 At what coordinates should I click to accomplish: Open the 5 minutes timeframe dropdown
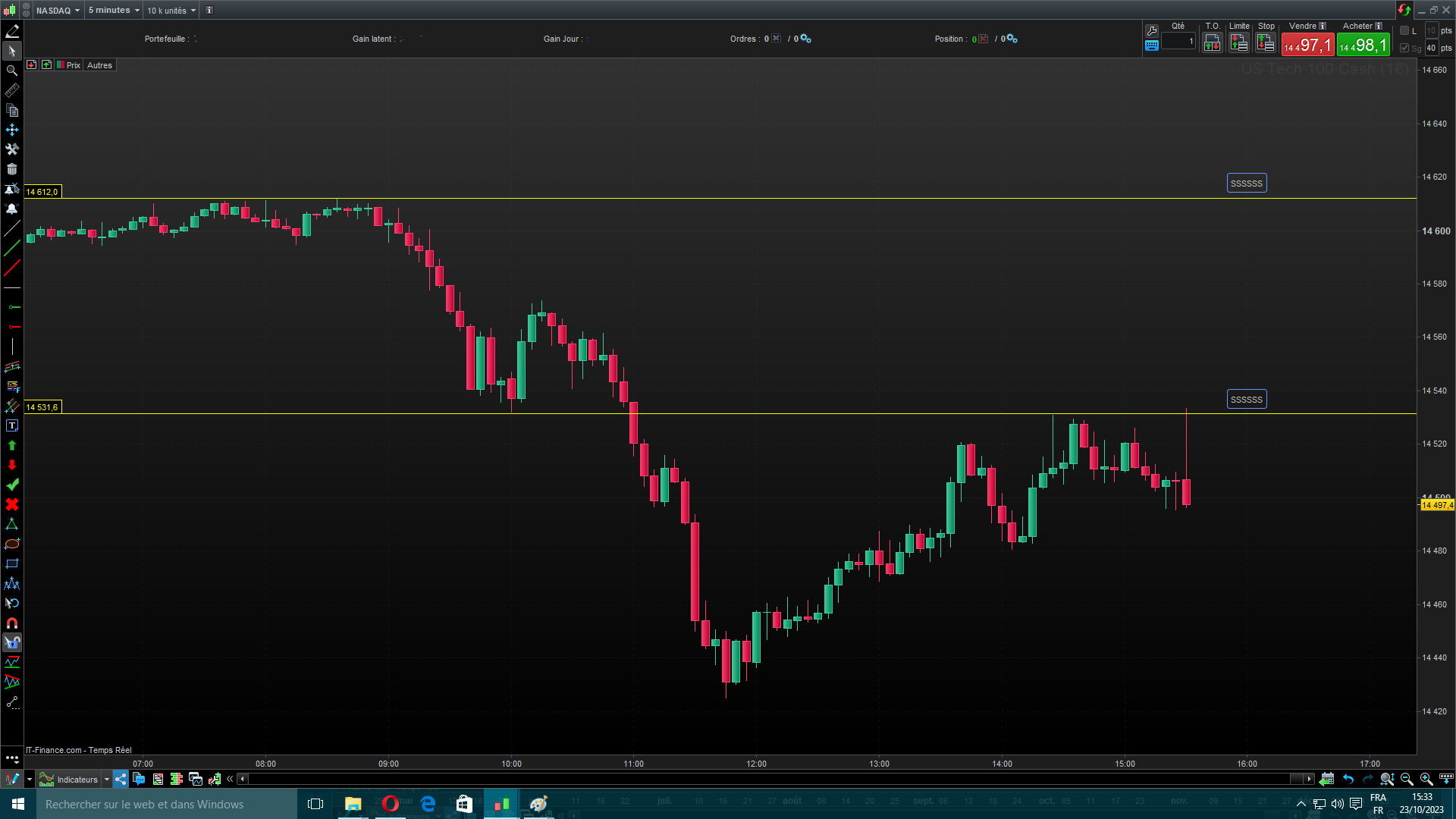(114, 11)
